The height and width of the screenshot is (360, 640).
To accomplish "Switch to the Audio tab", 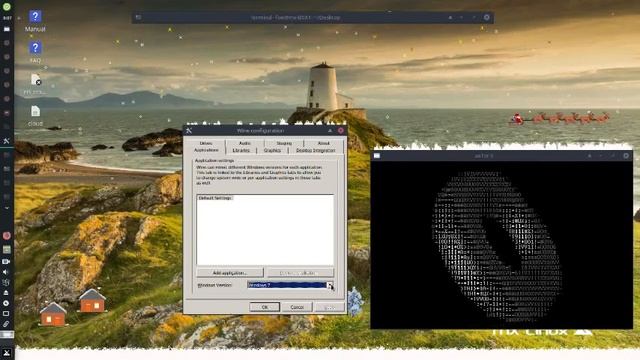I will click(245, 143).
